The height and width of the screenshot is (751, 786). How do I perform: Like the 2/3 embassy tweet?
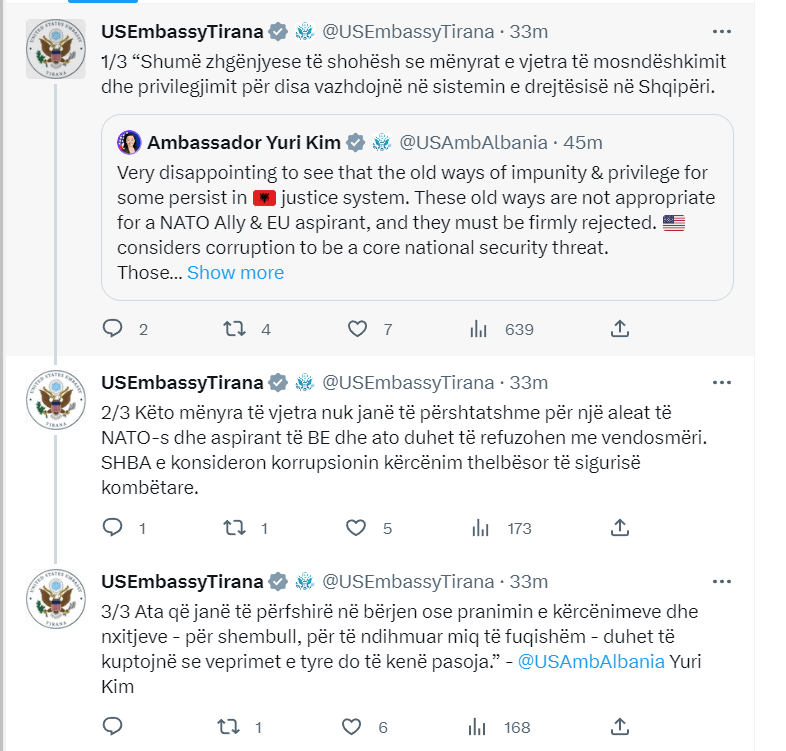[357, 528]
